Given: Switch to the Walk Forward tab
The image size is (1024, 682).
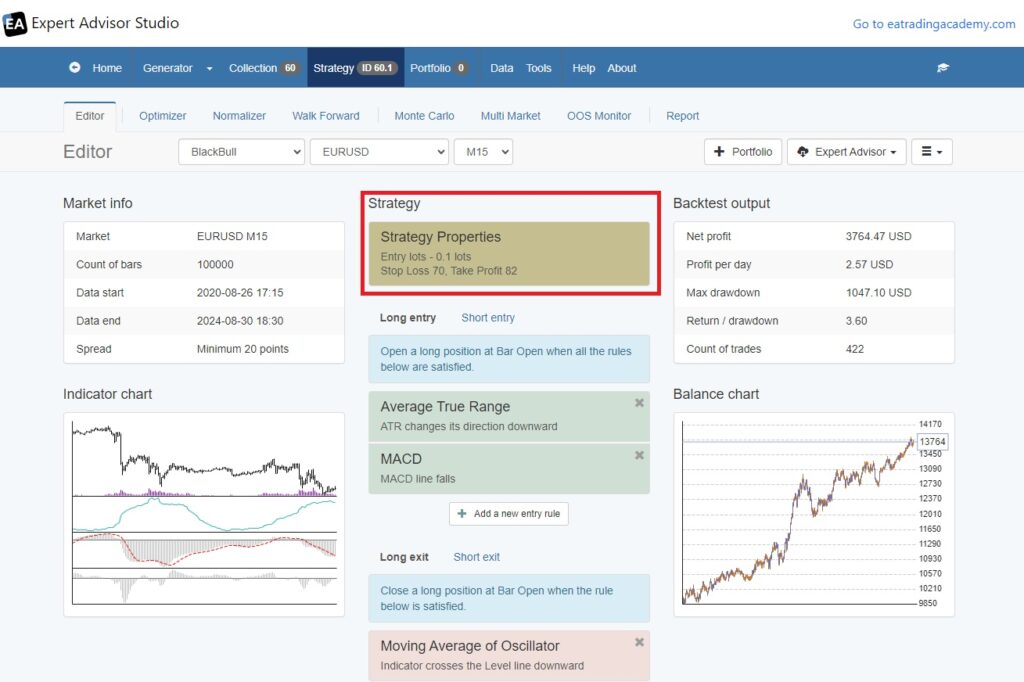Looking at the screenshot, I should (326, 116).
